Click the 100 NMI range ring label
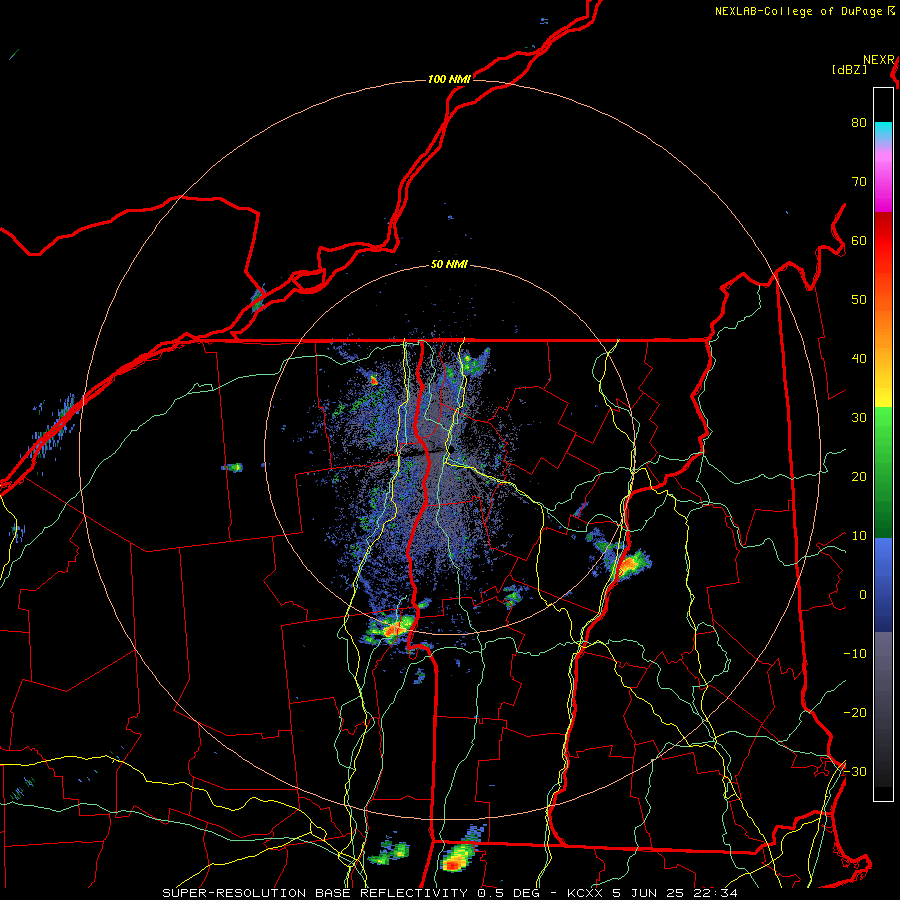The width and height of the screenshot is (900, 900). pos(449,79)
